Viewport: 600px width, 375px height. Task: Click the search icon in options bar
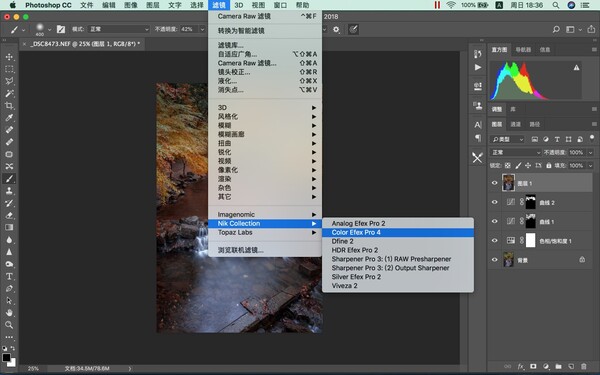coord(556,29)
